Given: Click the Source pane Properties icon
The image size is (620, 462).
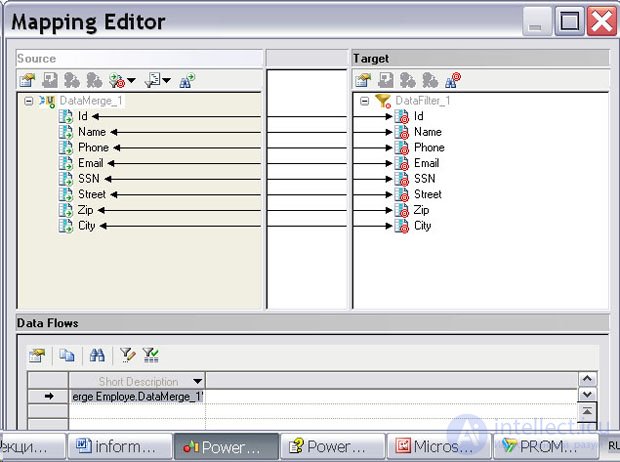Looking at the screenshot, I should [x=27, y=80].
